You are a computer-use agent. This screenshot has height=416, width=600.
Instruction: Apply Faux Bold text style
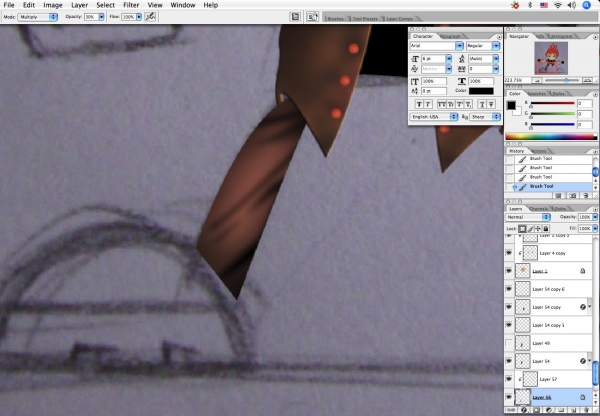click(x=419, y=104)
